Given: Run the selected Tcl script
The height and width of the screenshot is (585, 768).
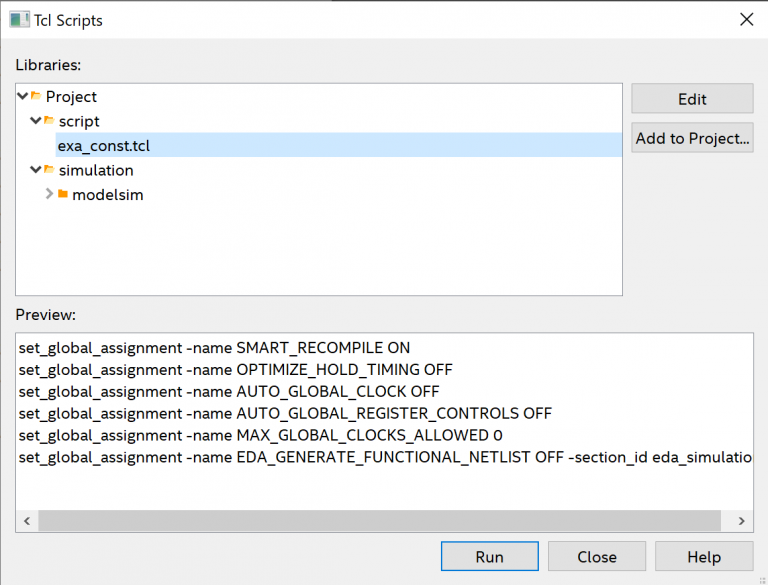Looking at the screenshot, I should tap(489, 557).
